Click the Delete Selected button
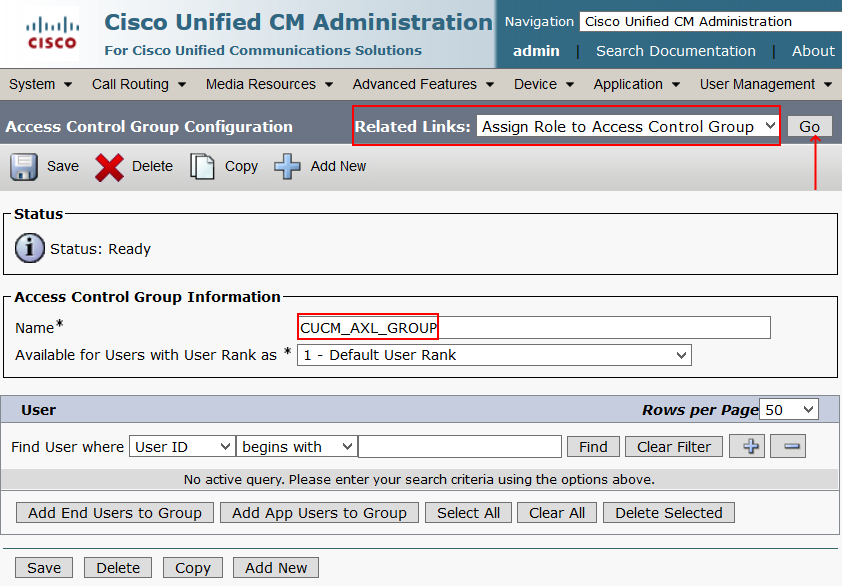This screenshot has height=586, width=842. click(x=669, y=512)
